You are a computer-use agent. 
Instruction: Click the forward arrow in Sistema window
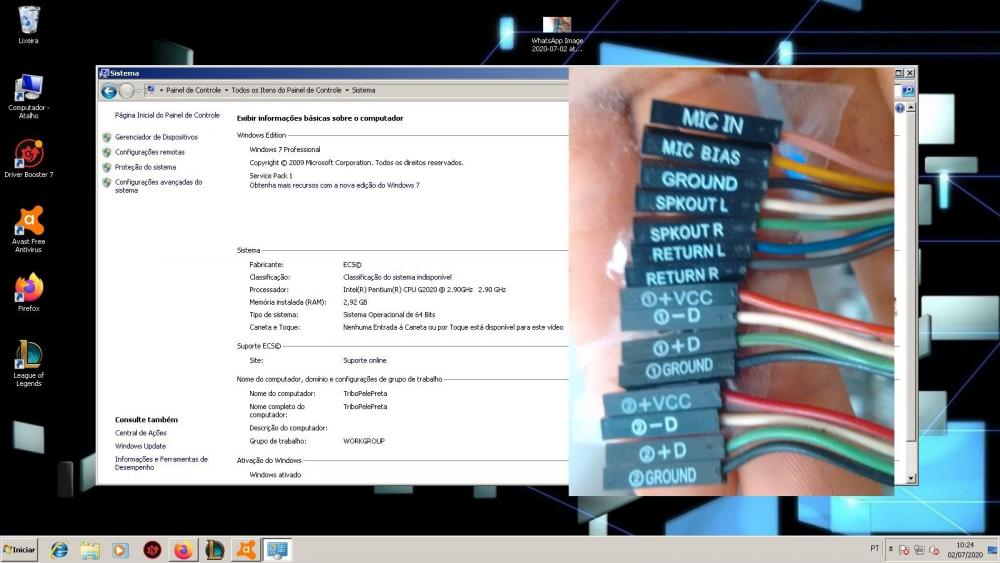click(126, 91)
